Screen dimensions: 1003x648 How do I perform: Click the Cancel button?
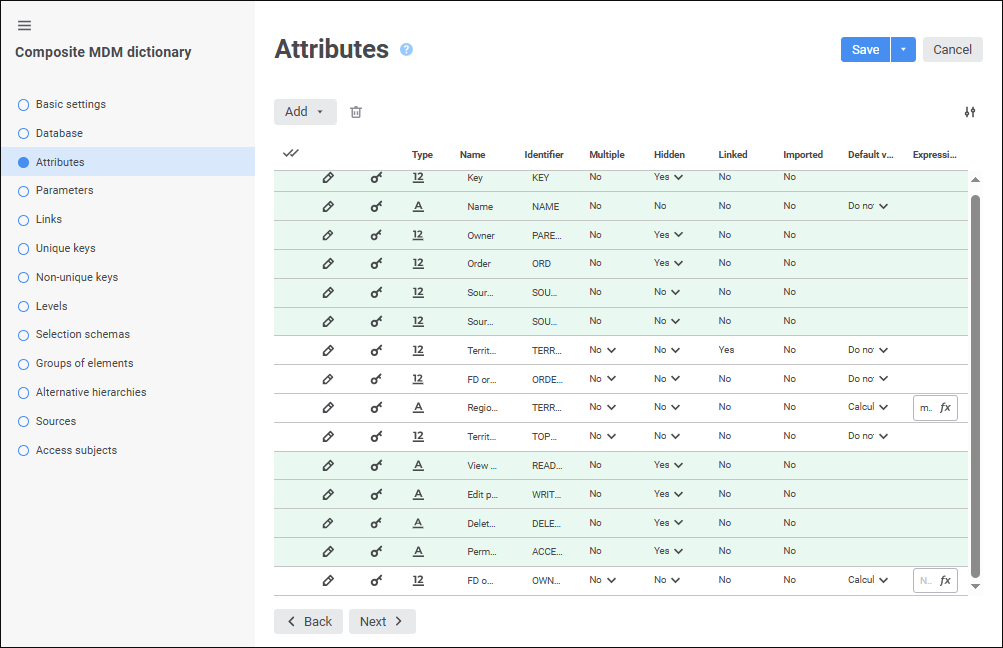[x=952, y=50]
